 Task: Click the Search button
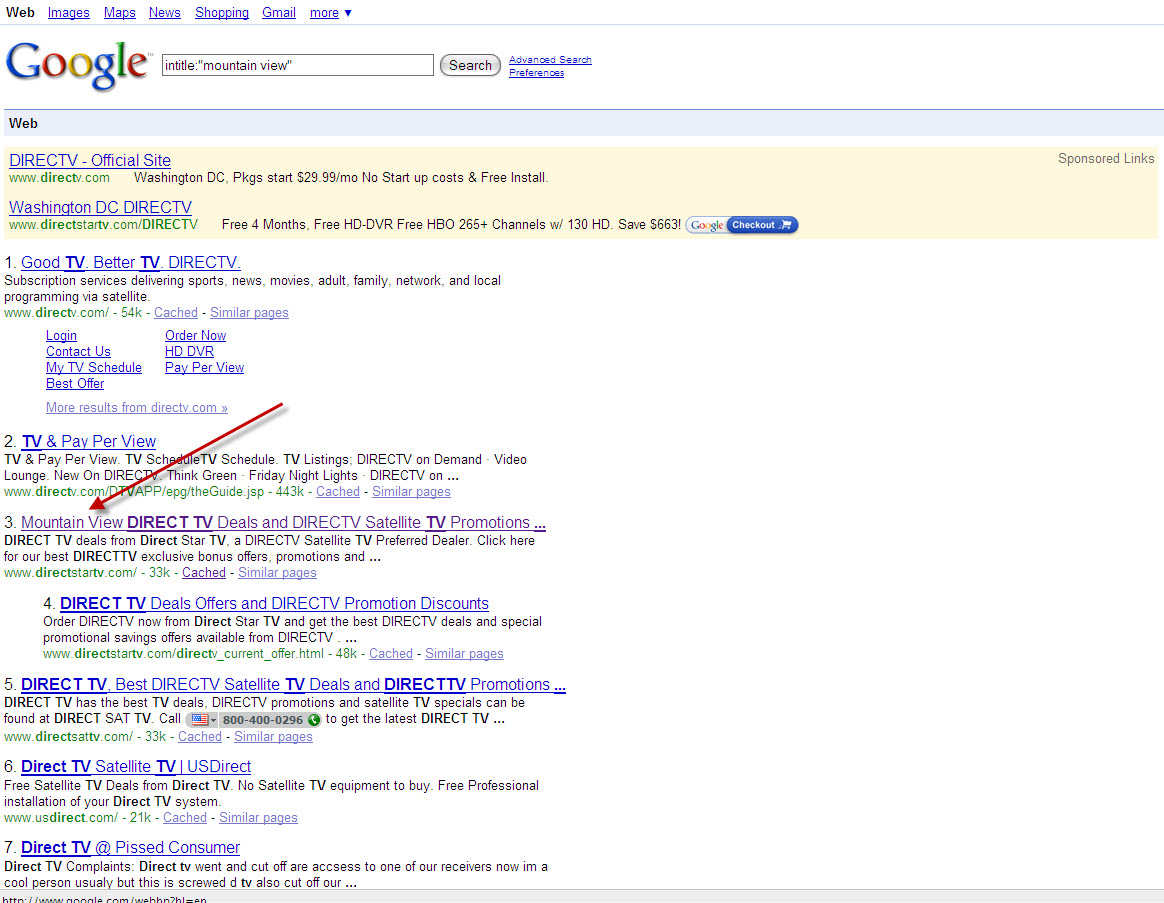tap(471, 65)
